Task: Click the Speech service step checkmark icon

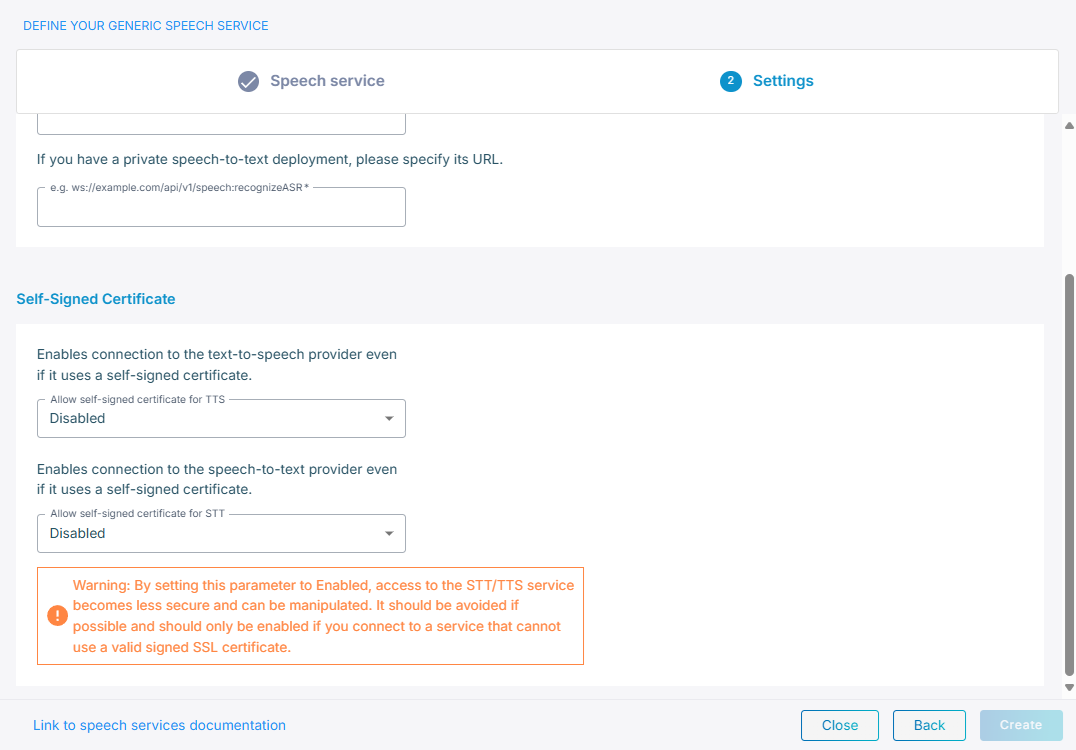Action: (249, 82)
